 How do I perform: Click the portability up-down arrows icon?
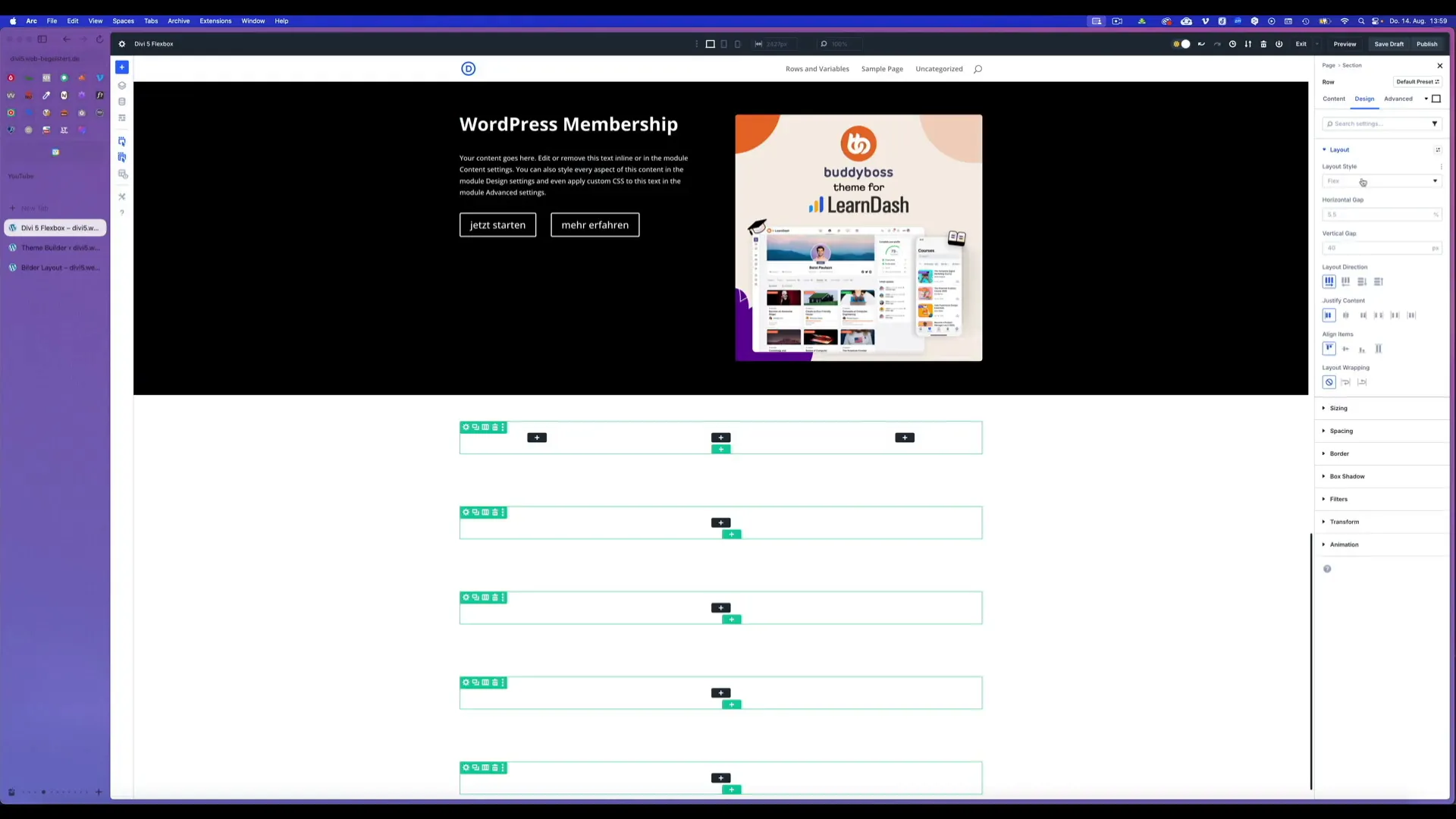coord(1247,44)
